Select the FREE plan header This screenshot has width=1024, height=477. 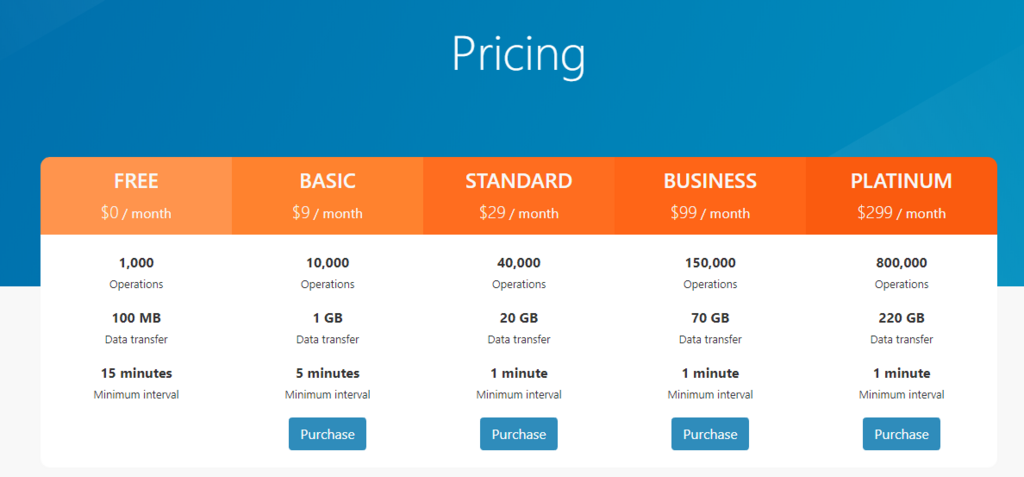pyautogui.click(x=136, y=195)
